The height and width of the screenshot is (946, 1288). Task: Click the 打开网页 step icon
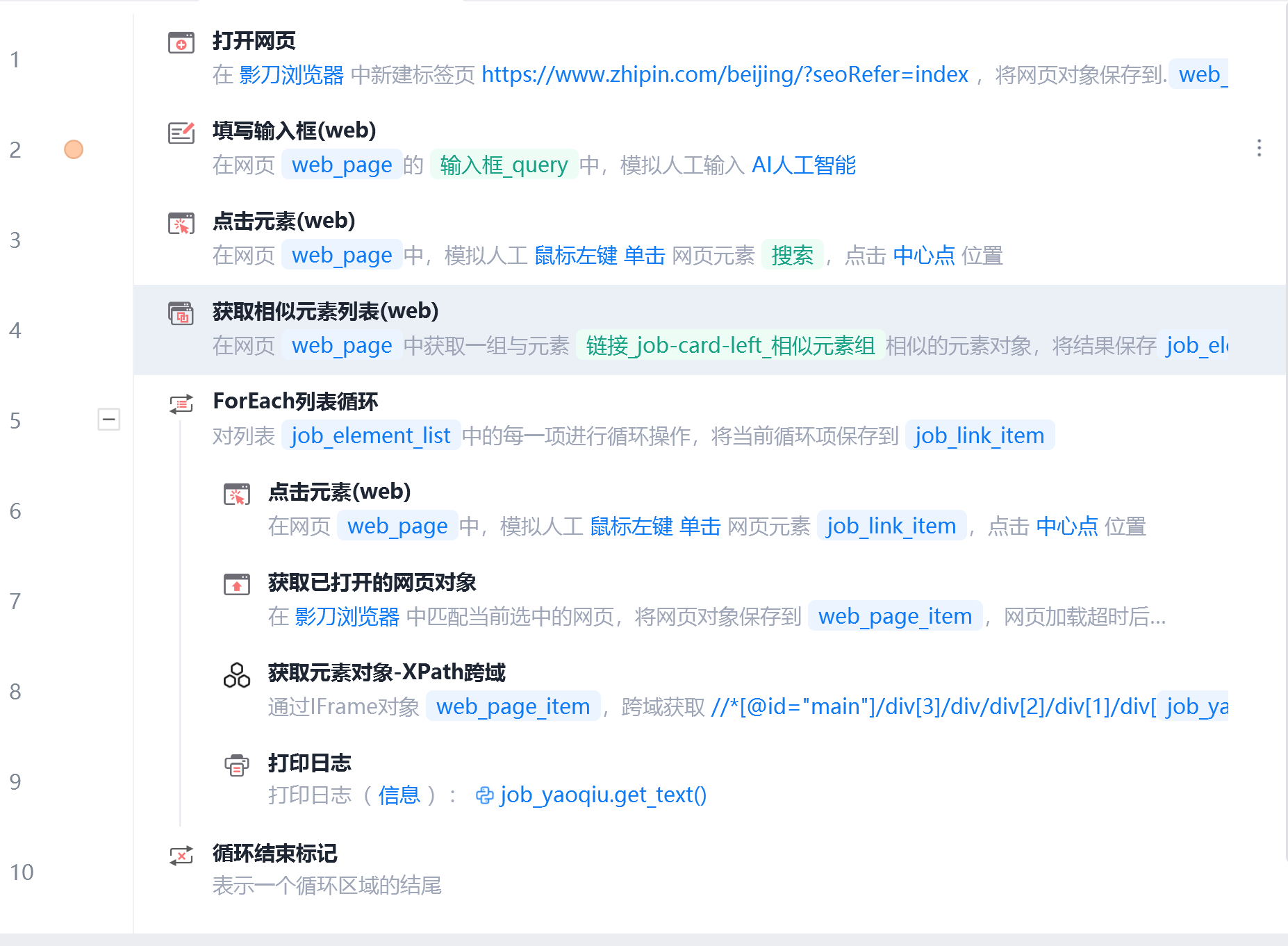pyautogui.click(x=181, y=42)
